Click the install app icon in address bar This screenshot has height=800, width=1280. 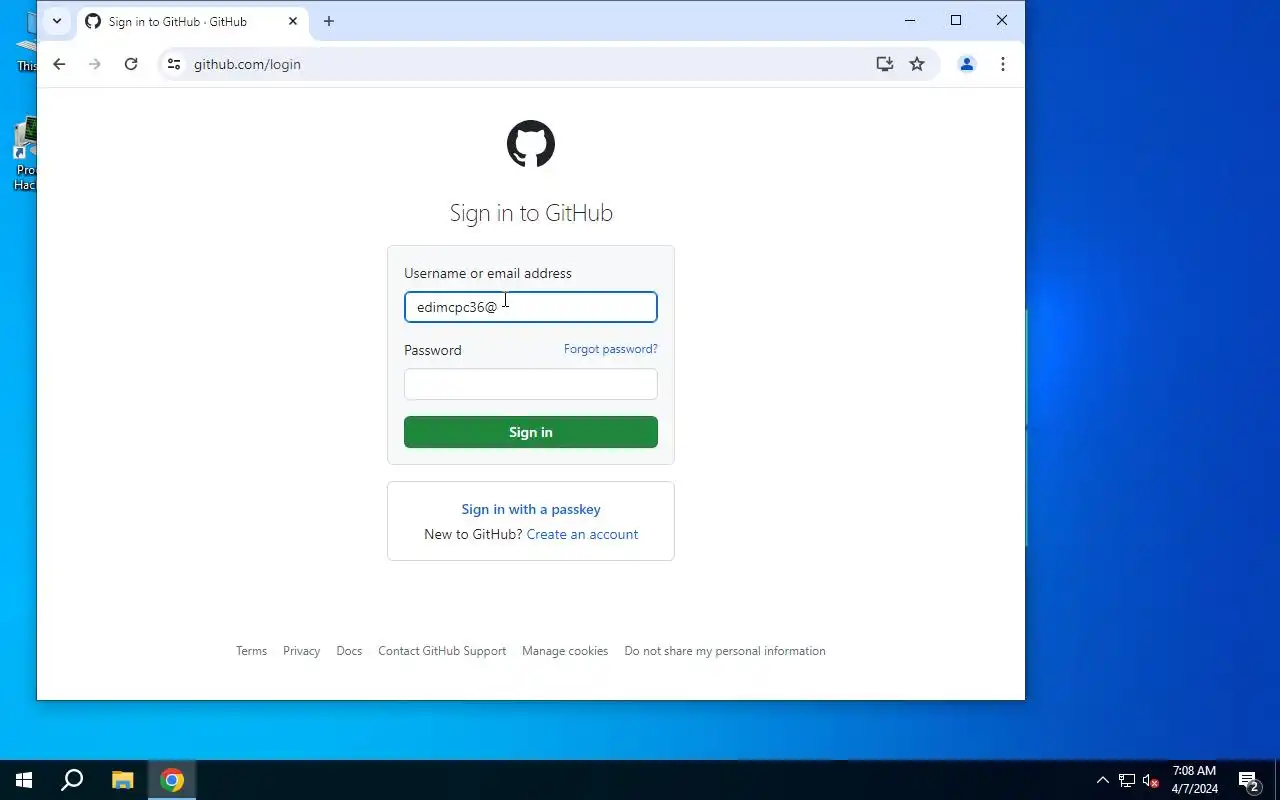[x=884, y=64]
